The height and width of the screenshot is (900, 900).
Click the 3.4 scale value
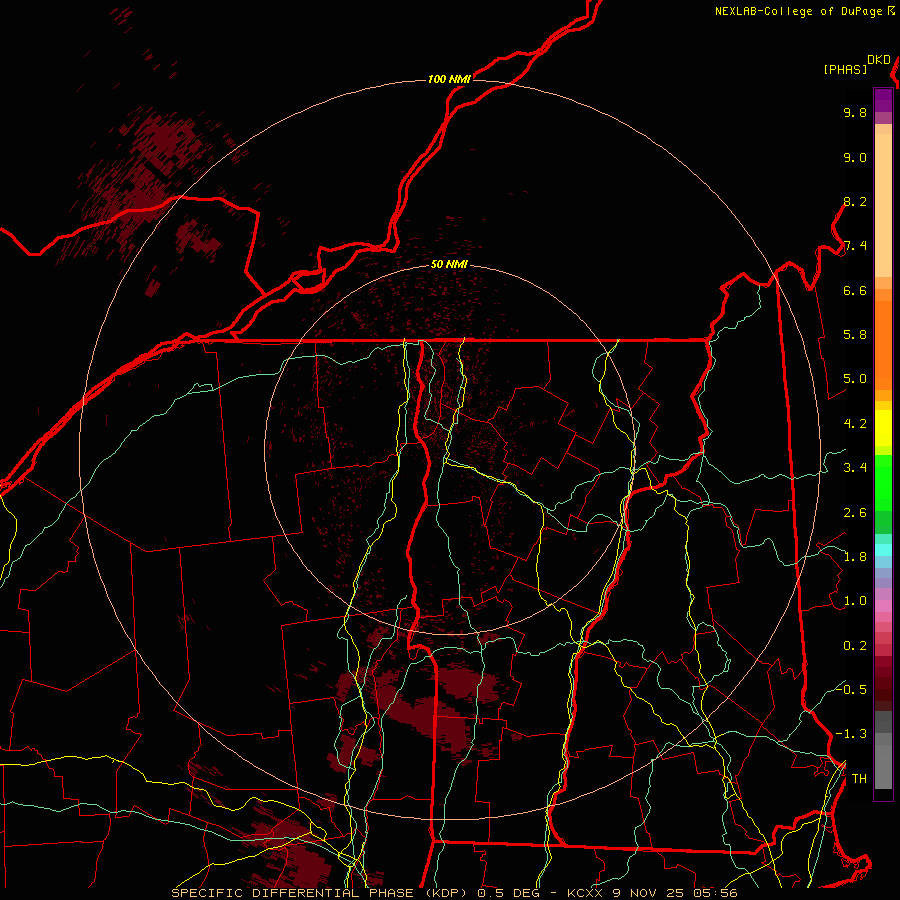pyautogui.click(x=855, y=468)
